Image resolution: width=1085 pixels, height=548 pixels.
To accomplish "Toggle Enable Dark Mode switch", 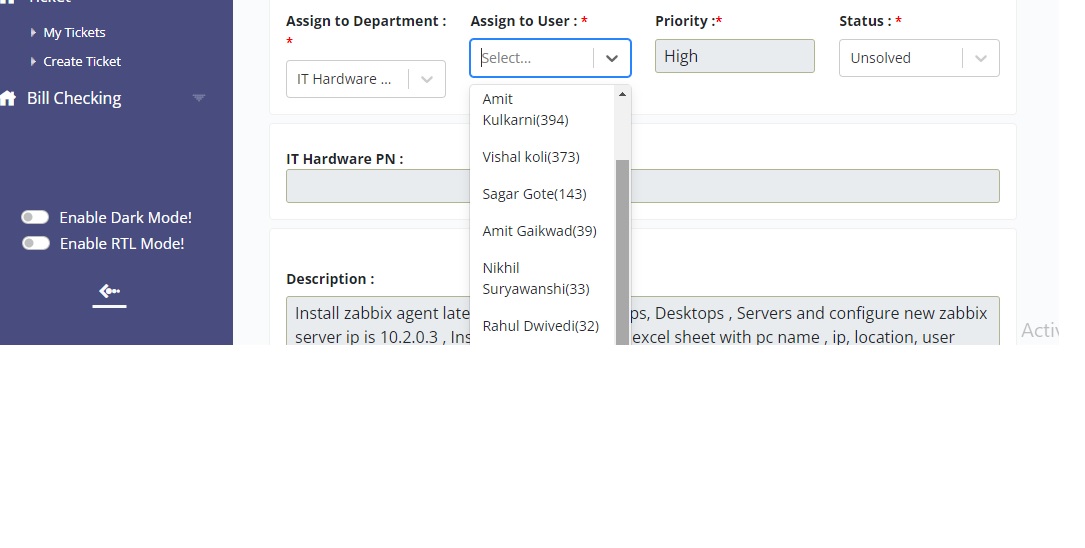I will tap(35, 217).
